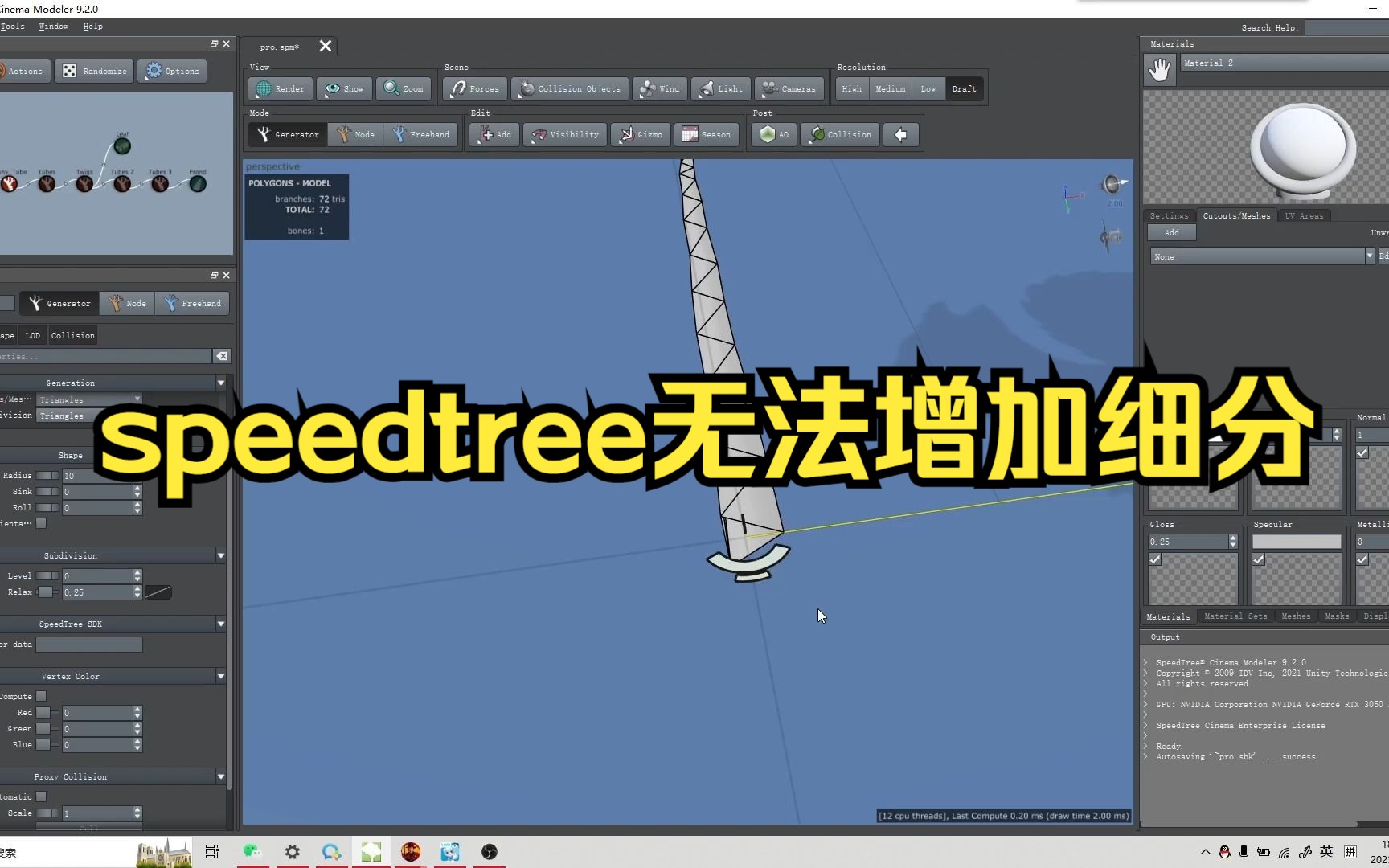Toggle the AO post effect
1389x868 pixels.
774,134
